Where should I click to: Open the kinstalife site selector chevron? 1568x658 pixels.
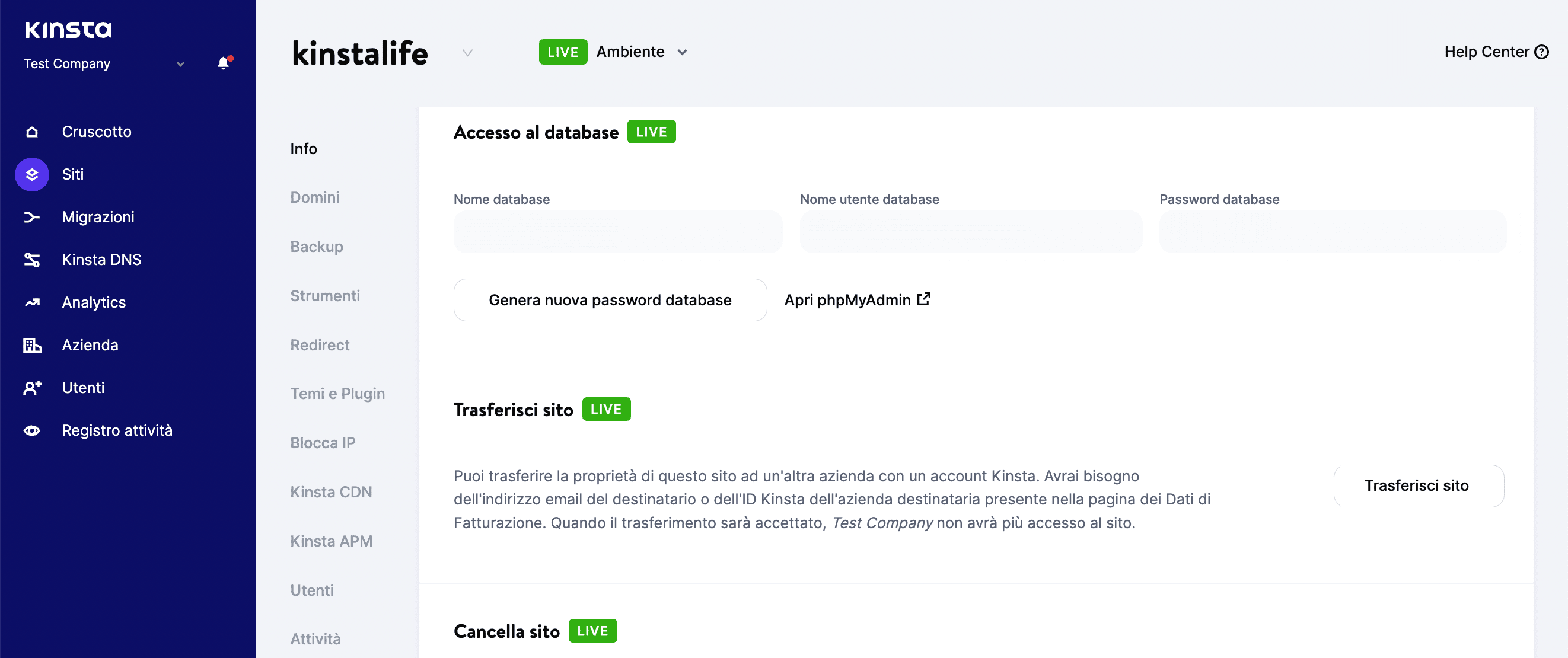pos(467,53)
